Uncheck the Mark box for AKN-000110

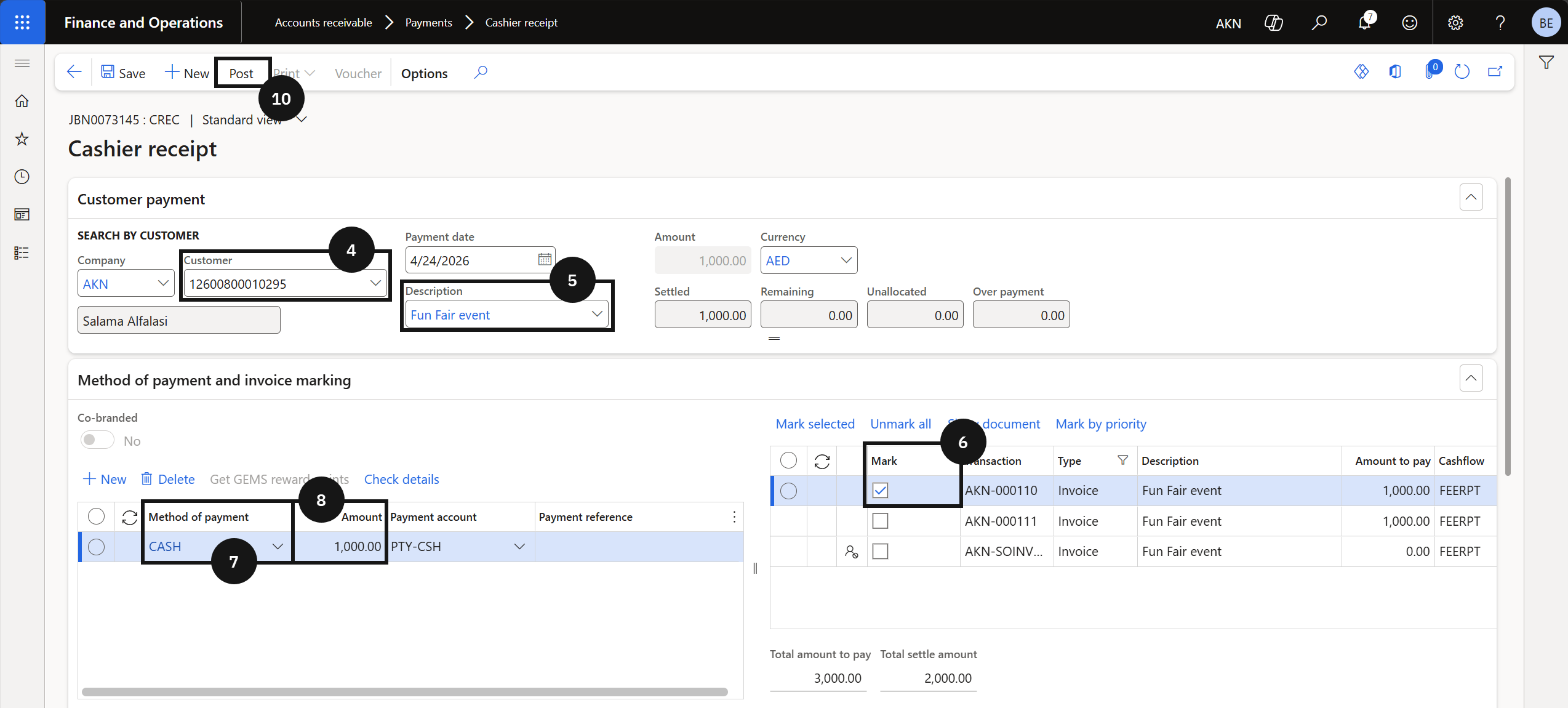click(x=881, y=491)
